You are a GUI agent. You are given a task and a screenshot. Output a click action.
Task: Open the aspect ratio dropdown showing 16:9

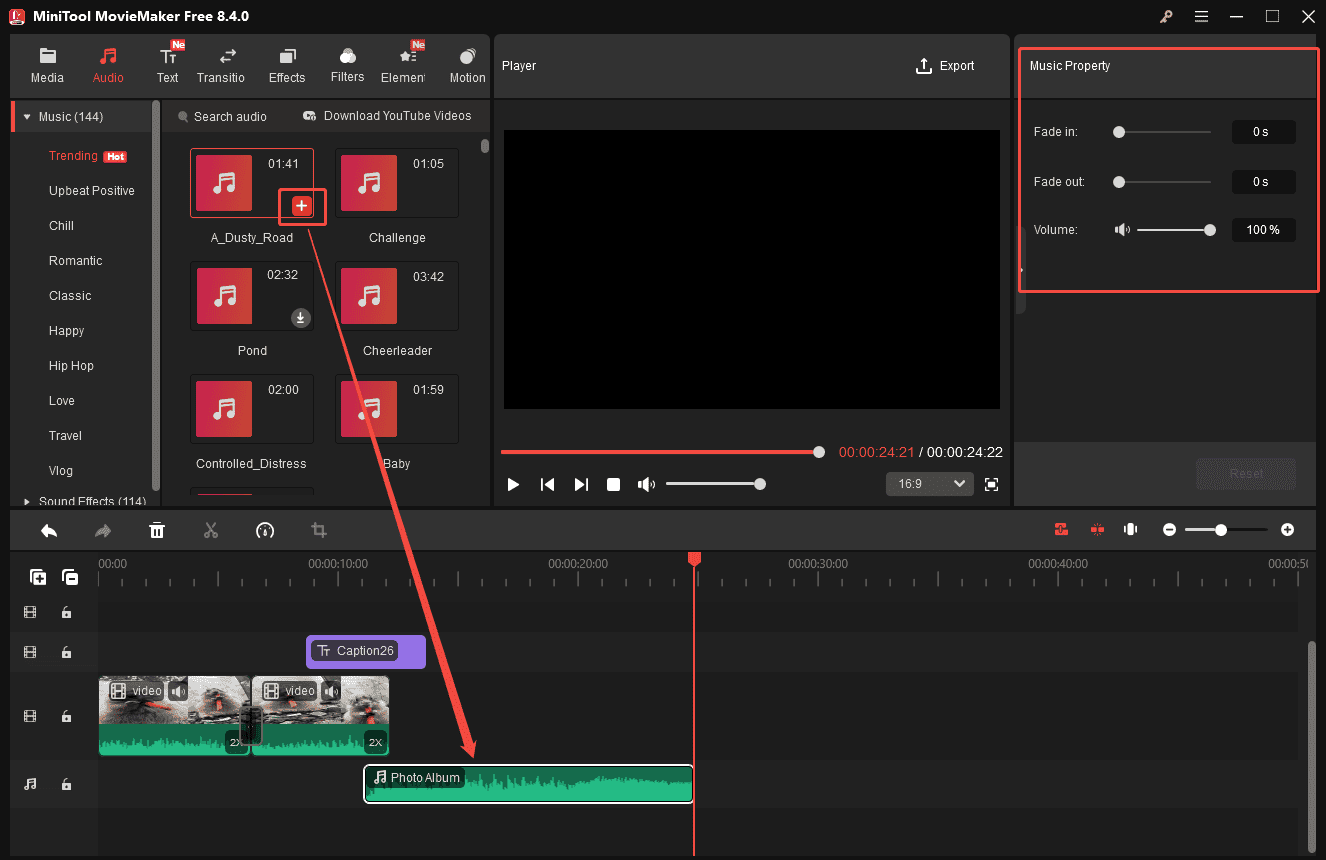(929, 483)
